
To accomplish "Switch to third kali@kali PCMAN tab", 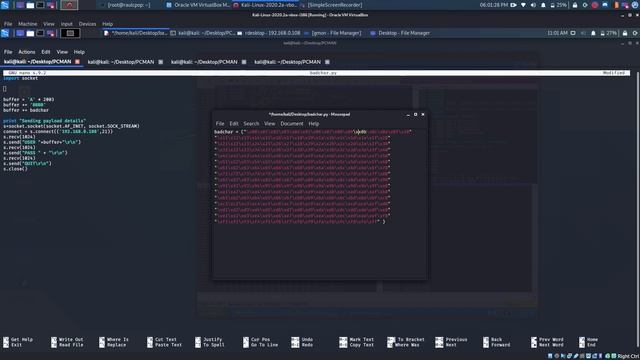I will click(204, 62).
